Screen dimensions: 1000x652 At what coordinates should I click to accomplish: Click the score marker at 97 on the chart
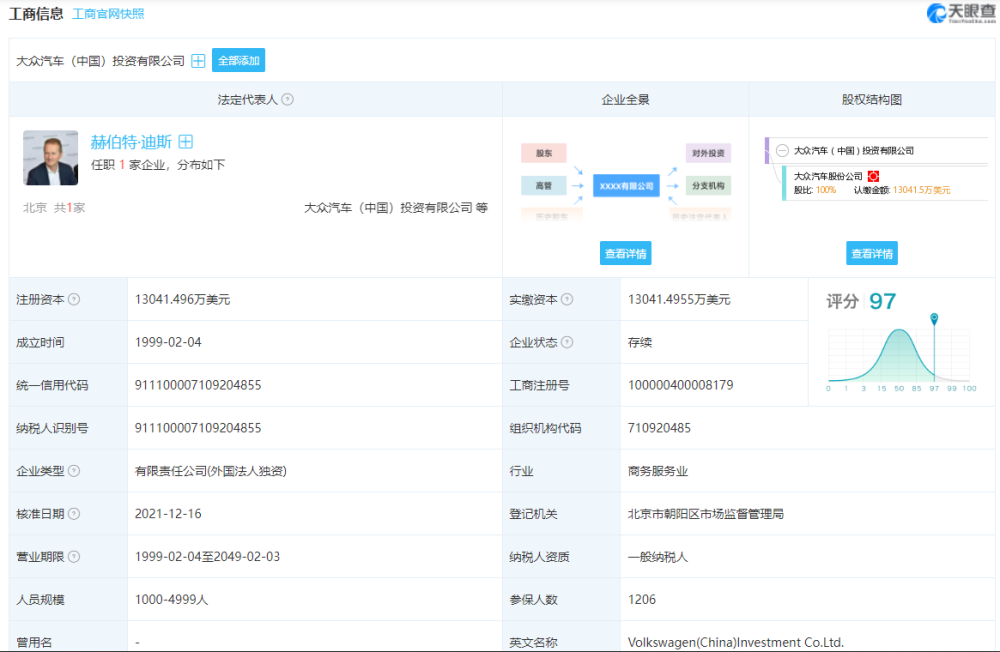point(934,318)
